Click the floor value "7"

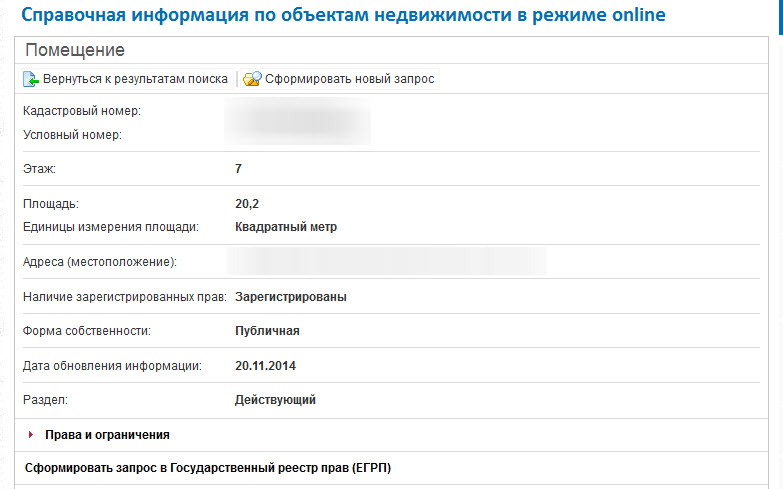click(238, 169)
